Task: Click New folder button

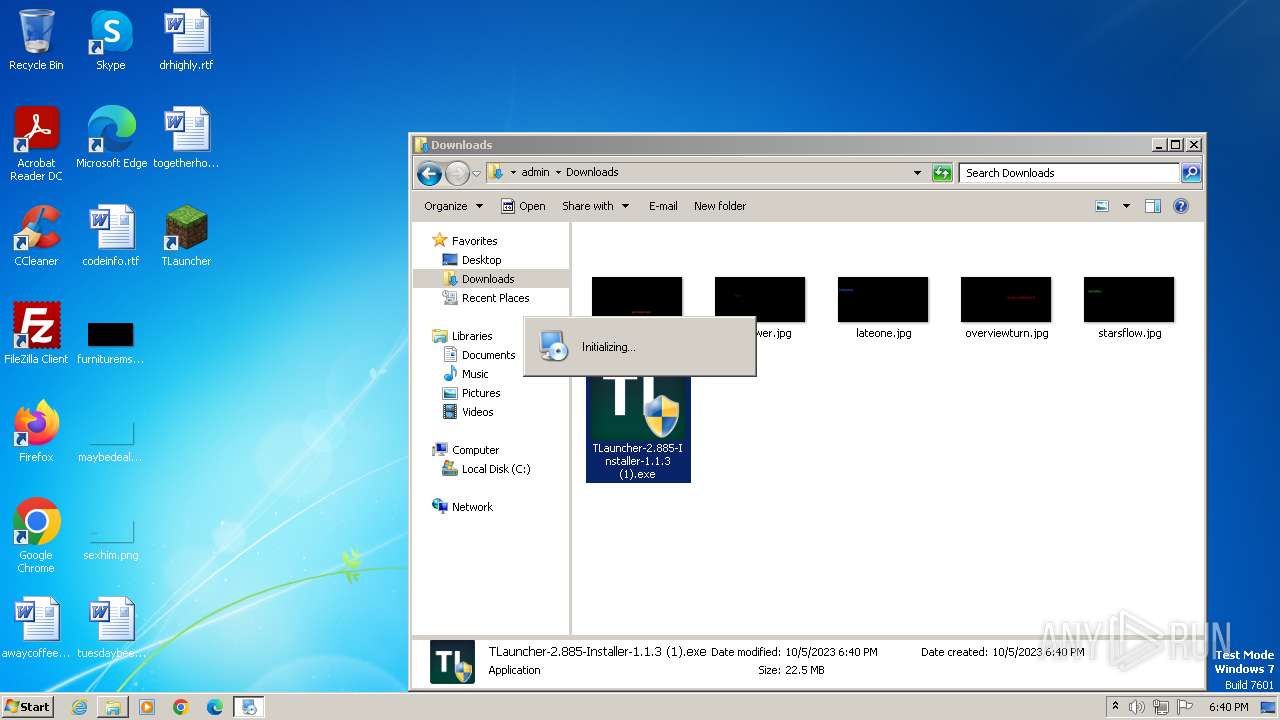Action: (720, 206)
